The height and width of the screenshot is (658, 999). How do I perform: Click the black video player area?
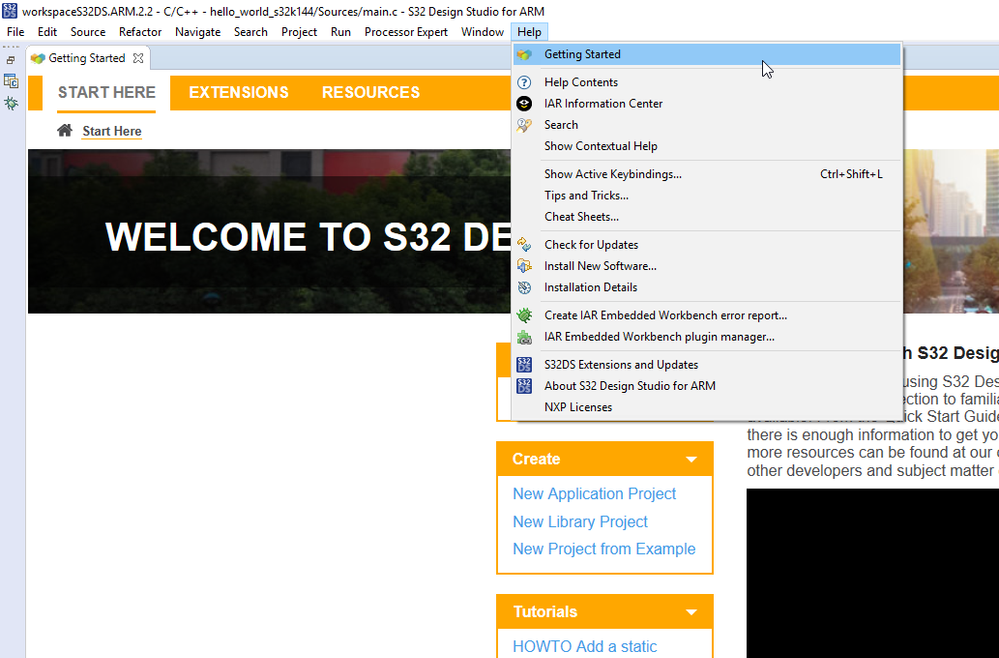click(x=873, y=573)
